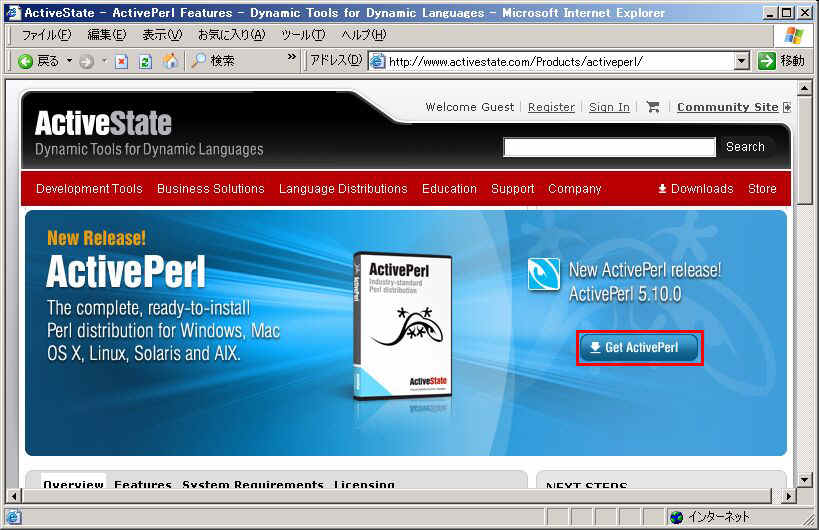Screen dimensions: 819x530
Task: Click the page icon in address bar
Action: click(x=377, y=62)
